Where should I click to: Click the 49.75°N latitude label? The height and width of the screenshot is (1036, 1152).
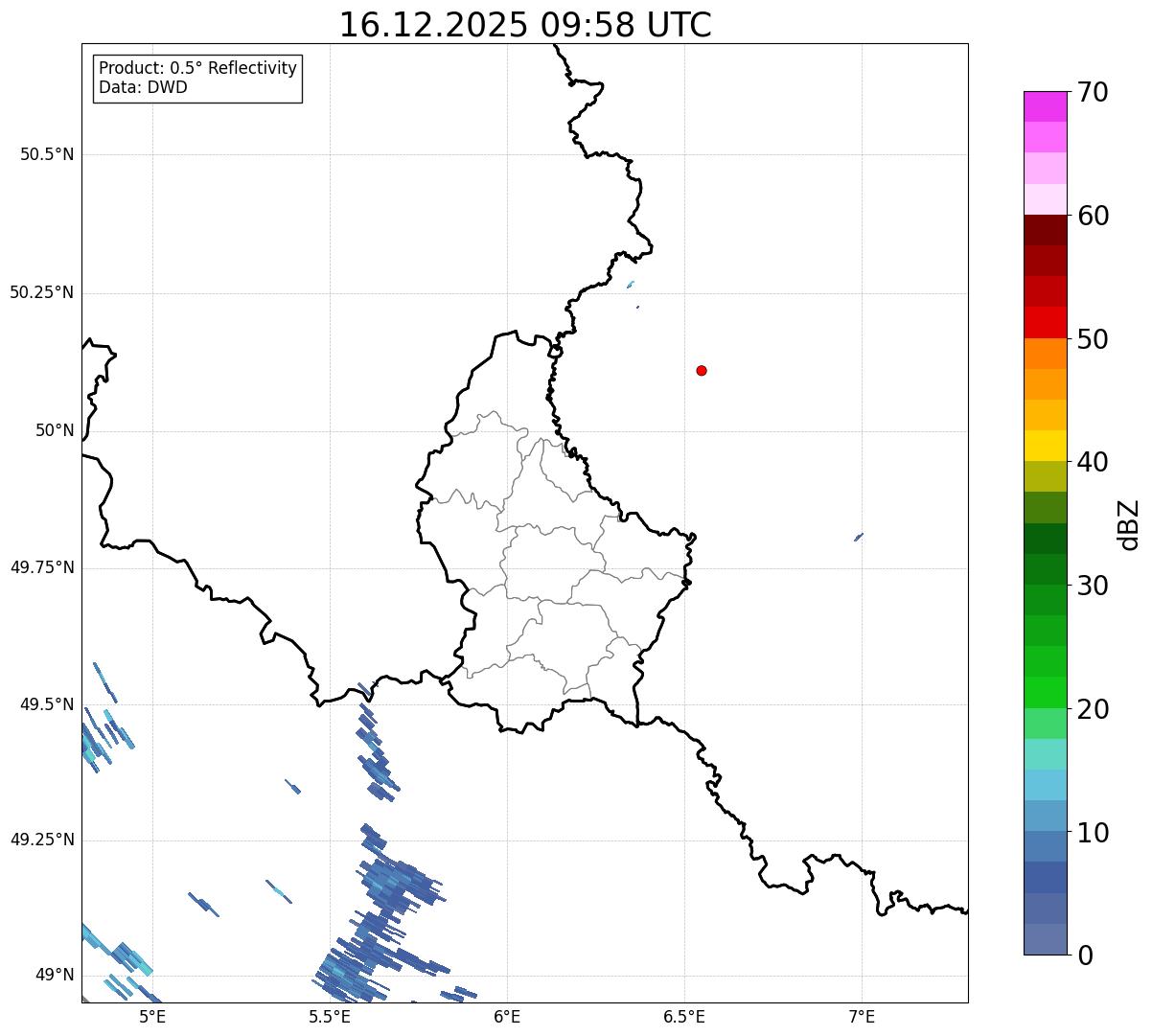point(42,567)
